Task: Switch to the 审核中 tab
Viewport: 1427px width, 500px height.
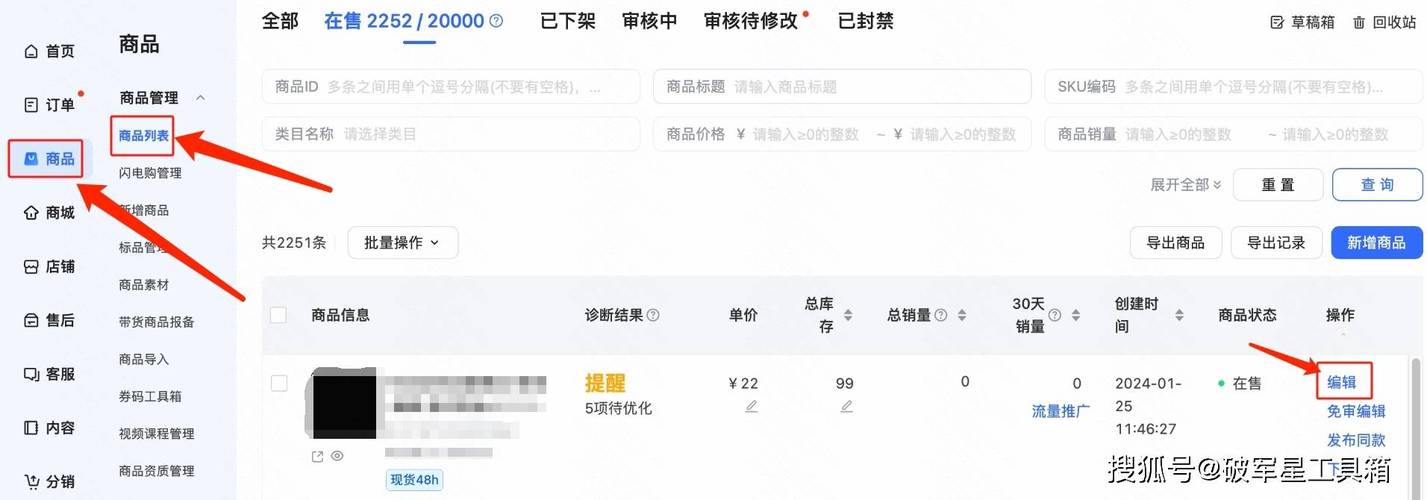Action: coord(649,21)
